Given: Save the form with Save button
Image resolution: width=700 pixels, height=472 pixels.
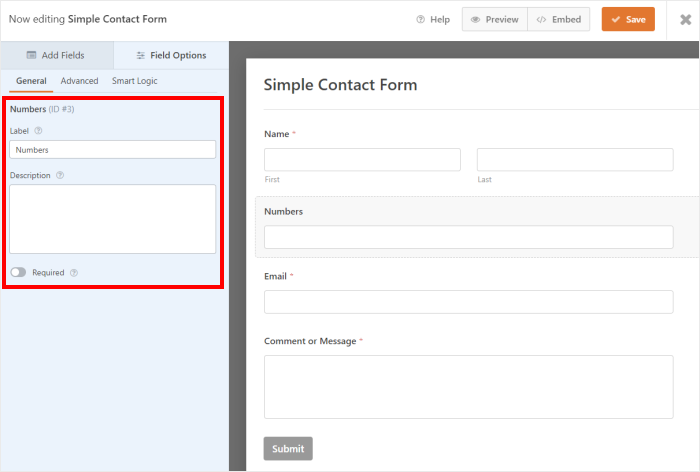Looking at the screenshot, I should coord(628,19).
